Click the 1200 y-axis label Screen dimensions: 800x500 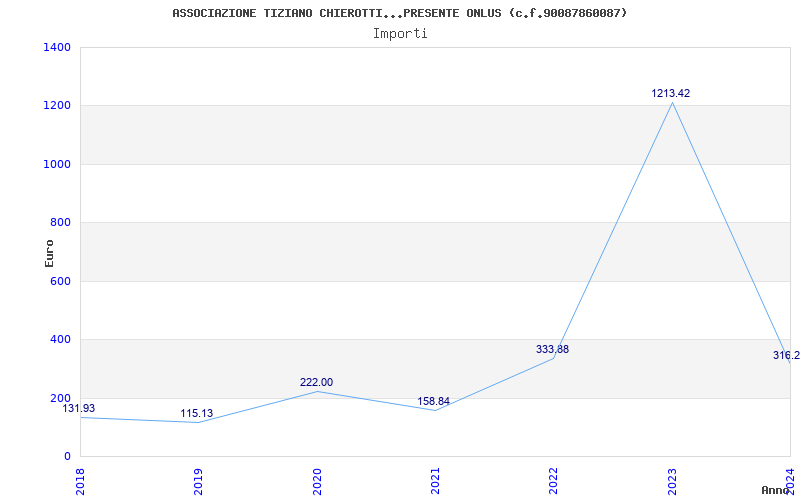(x=57, y=106)
